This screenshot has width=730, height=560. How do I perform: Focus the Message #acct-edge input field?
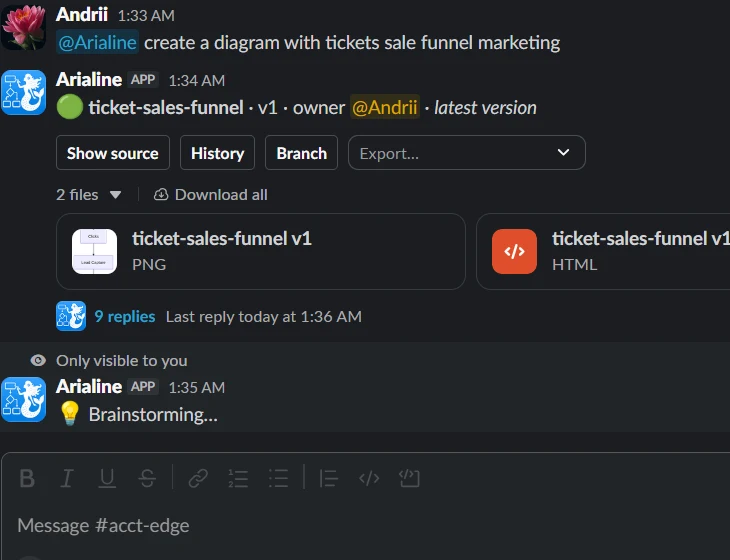tap(365, 525)
